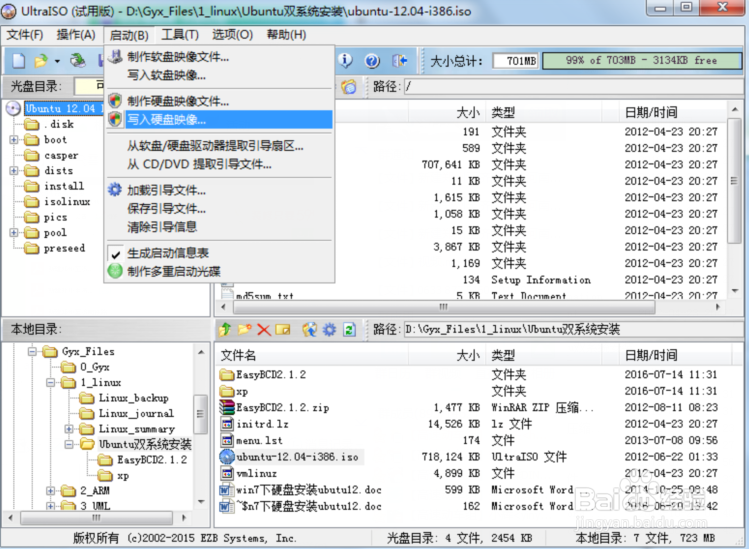
Task: Choose 从软盘/硬盘驱动器提取引导扇区 entry
Action: point(220,146)
